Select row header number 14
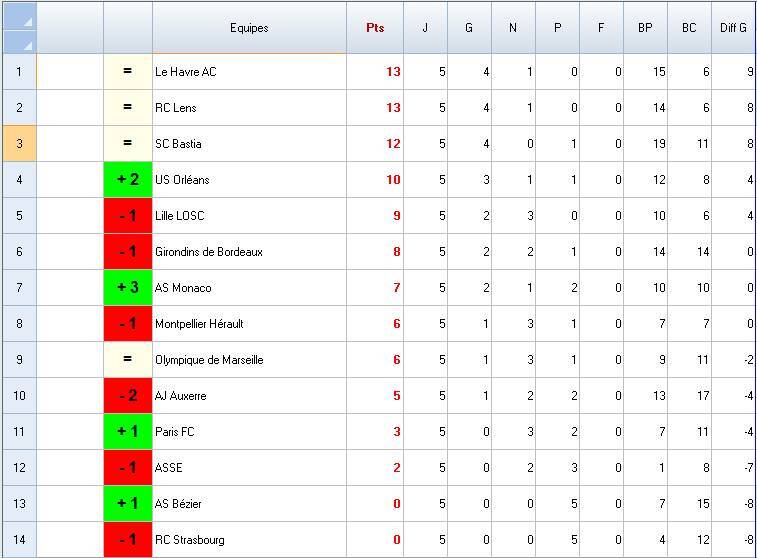 [x=18, y=540]
